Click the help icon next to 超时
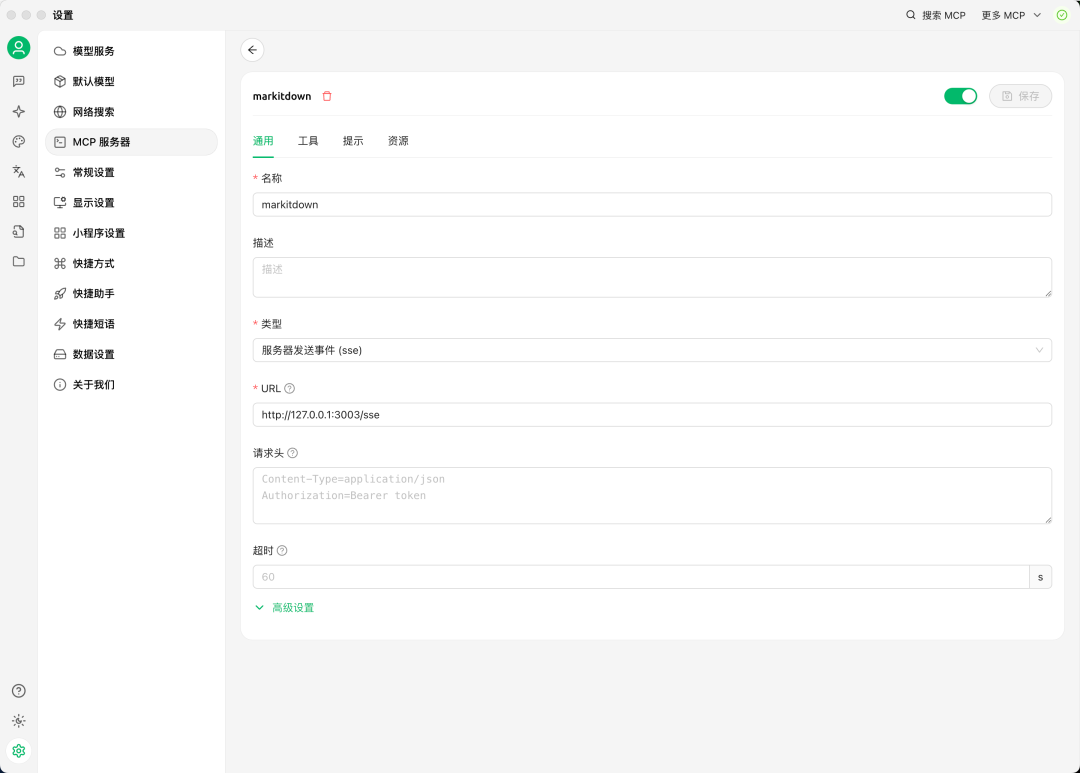 click(282, 550)
